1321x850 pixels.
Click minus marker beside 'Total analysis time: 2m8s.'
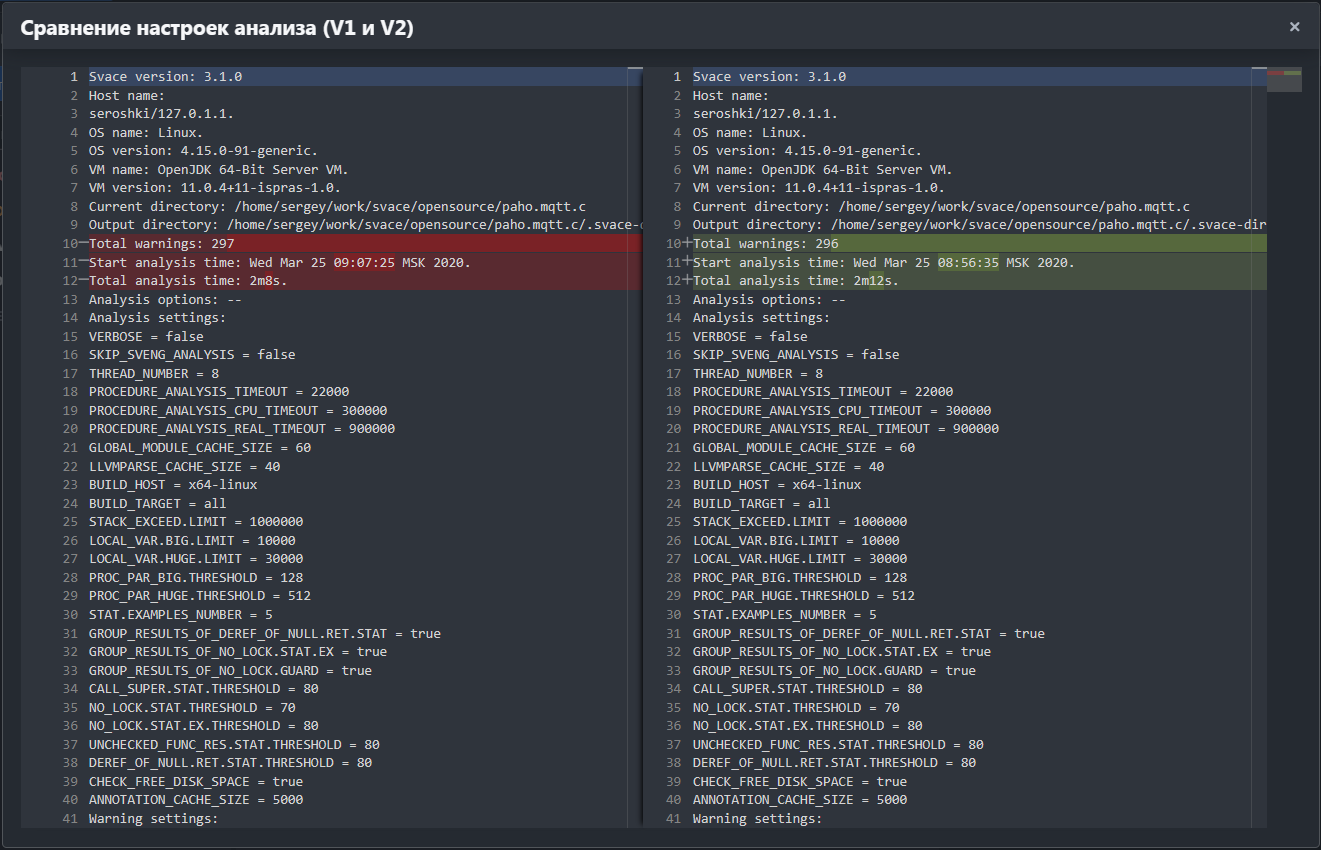point(84,281)
